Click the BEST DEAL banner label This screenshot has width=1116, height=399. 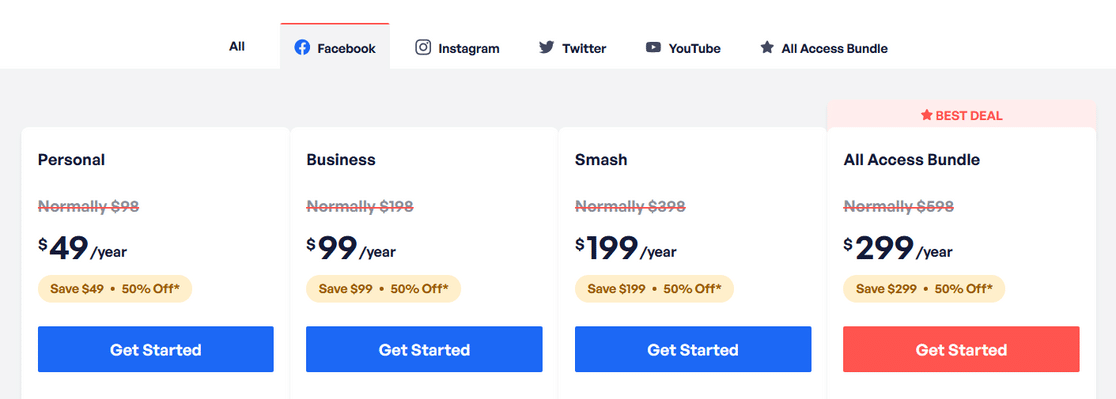point(961,115)
